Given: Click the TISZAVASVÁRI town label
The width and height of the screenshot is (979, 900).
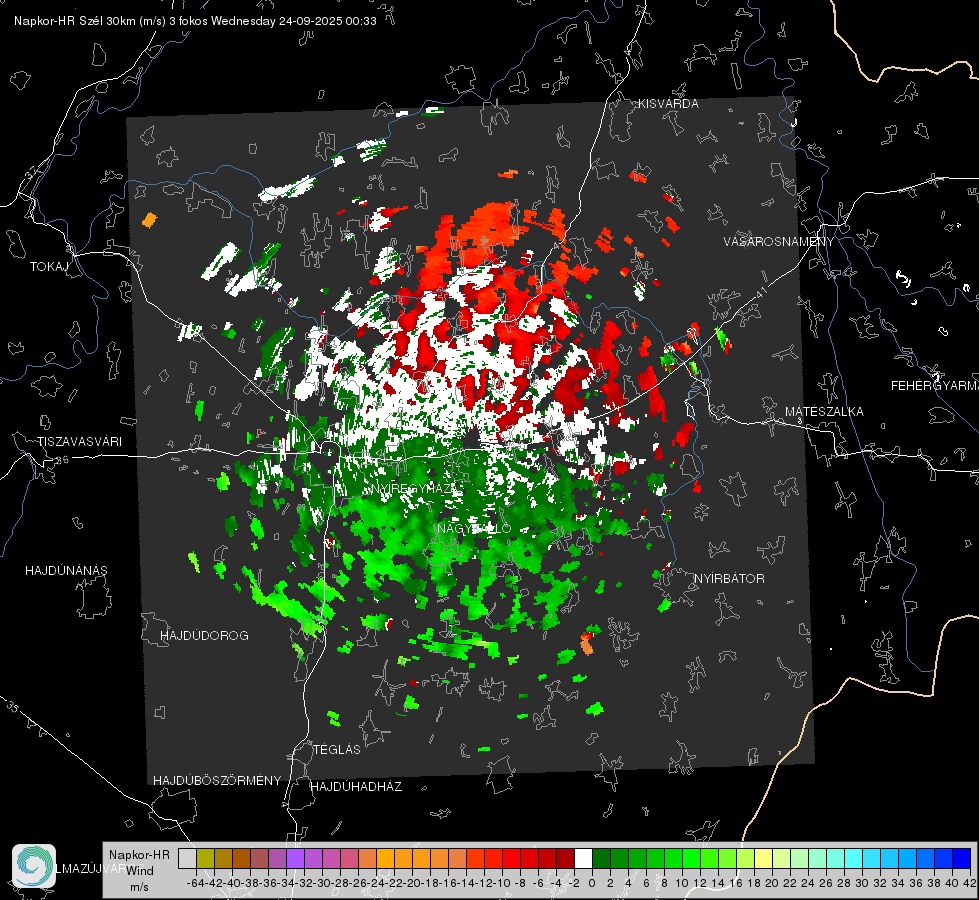Looking at the screenshot, I should [x=79, y=442].
